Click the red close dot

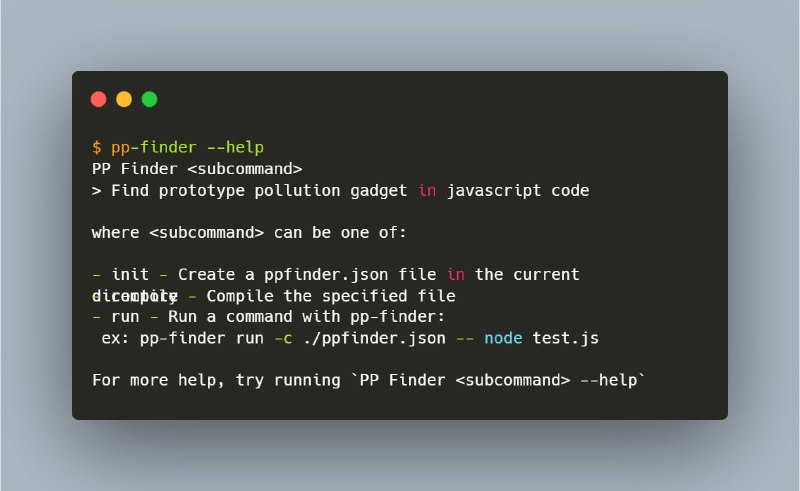[x=98, y=99]
